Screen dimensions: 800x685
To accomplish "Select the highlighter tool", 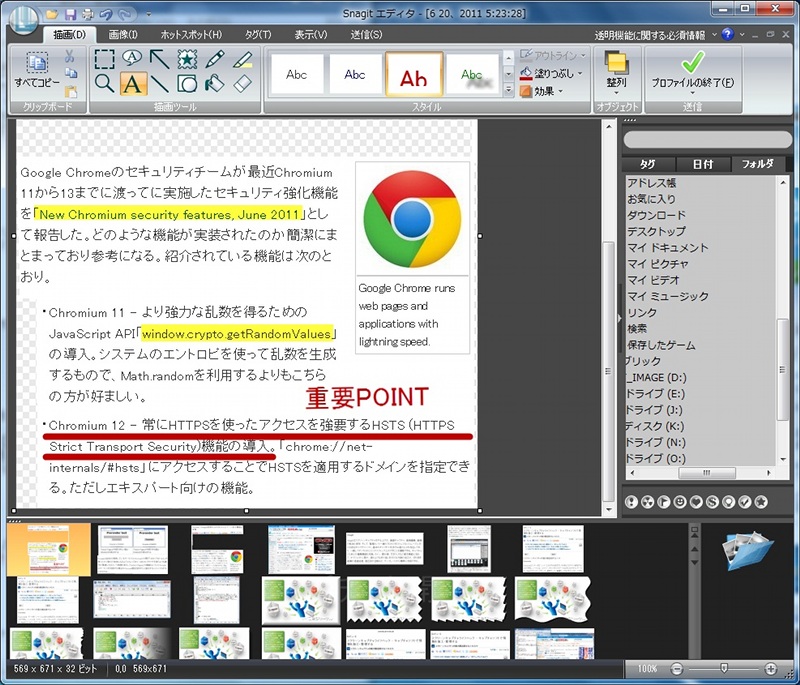I will click(x=242, y=59).
